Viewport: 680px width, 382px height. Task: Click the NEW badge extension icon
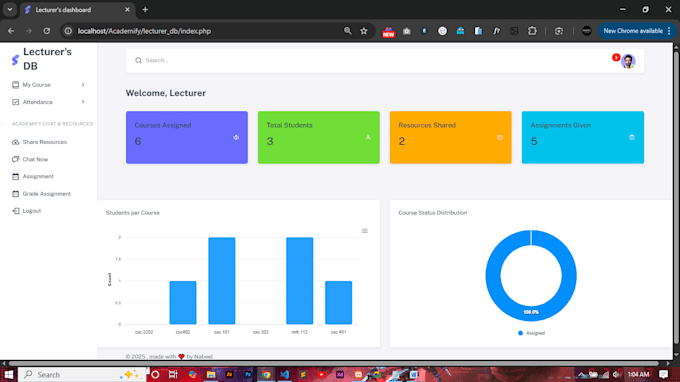389,32
